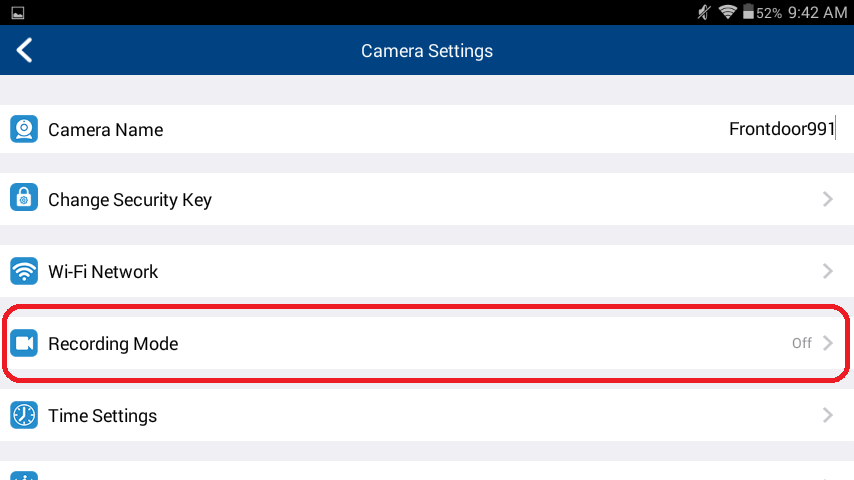The image size is (854, 480).
Task: Tap the Recording Mode video camera icon
Action: pos(24,343)
